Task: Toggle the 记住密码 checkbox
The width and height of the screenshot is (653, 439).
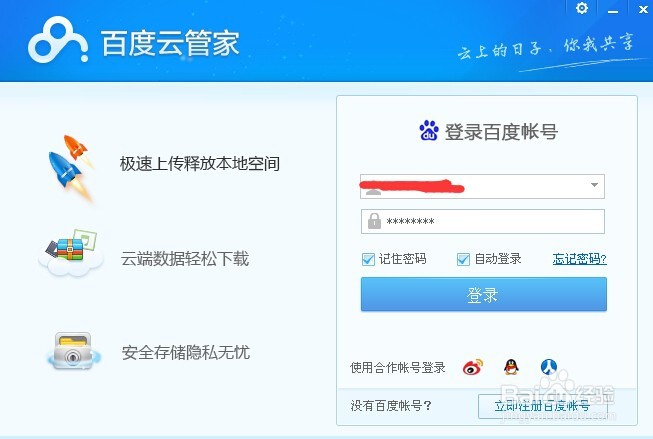Action: (x=368, y=259)
